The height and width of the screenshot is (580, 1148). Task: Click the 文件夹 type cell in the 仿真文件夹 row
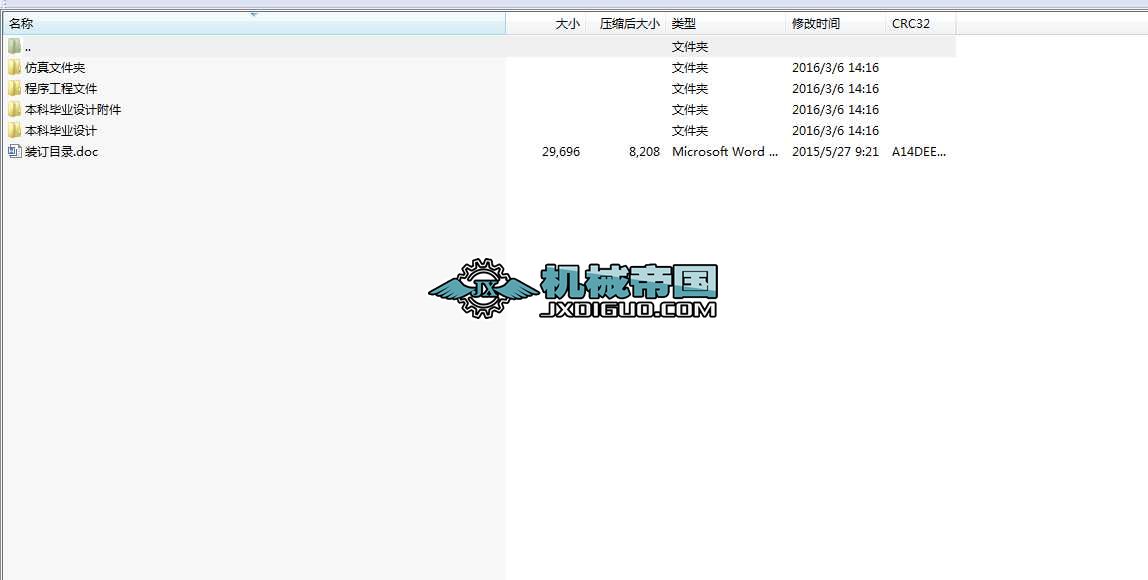(690, 67)
